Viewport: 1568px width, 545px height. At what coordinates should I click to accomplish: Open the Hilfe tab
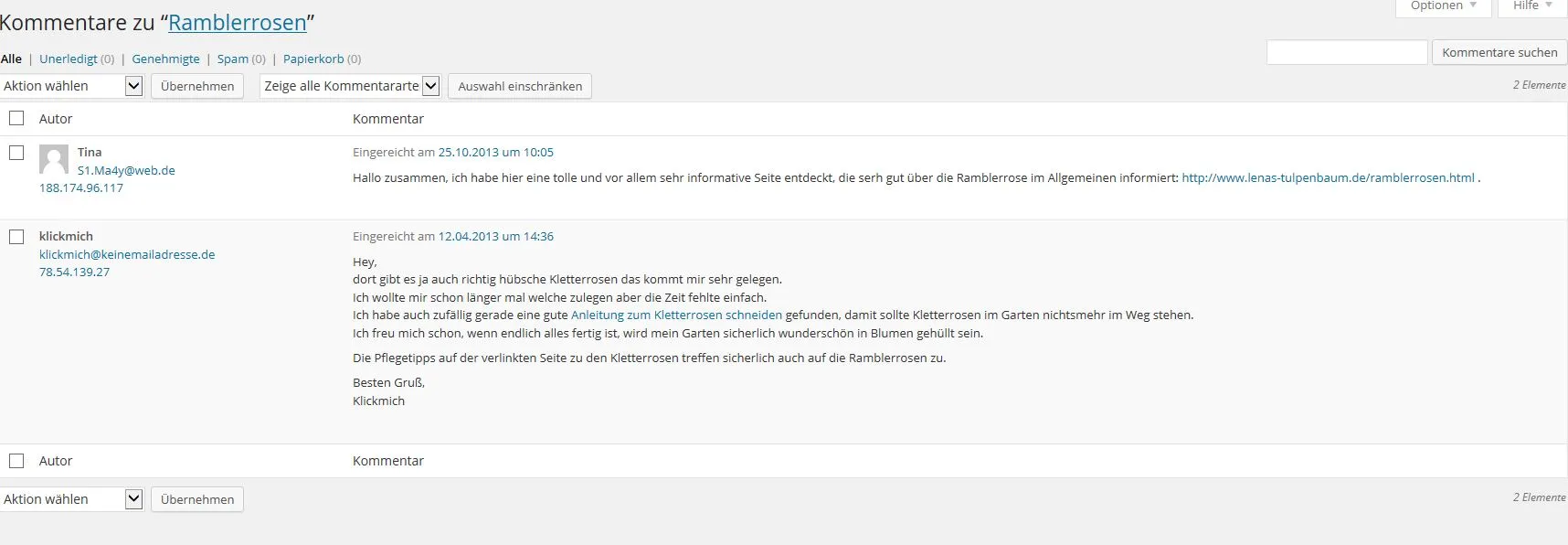[x=1532, y=6]
